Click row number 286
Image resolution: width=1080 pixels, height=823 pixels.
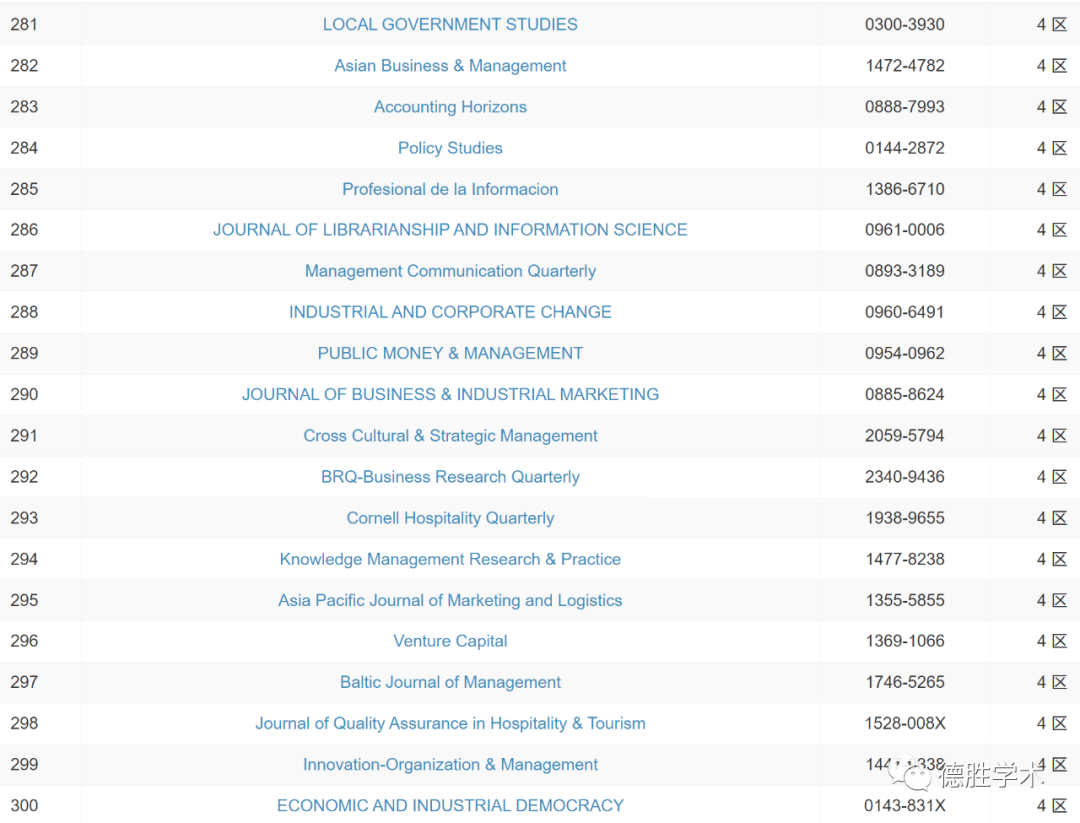click(24, 229)
